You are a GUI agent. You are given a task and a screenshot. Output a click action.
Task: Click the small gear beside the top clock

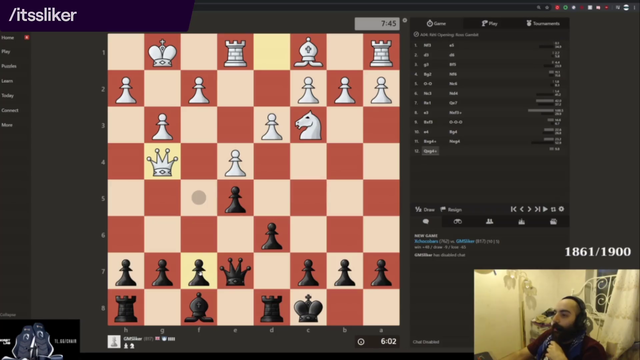pyautogui.click(x=404, y=20)
